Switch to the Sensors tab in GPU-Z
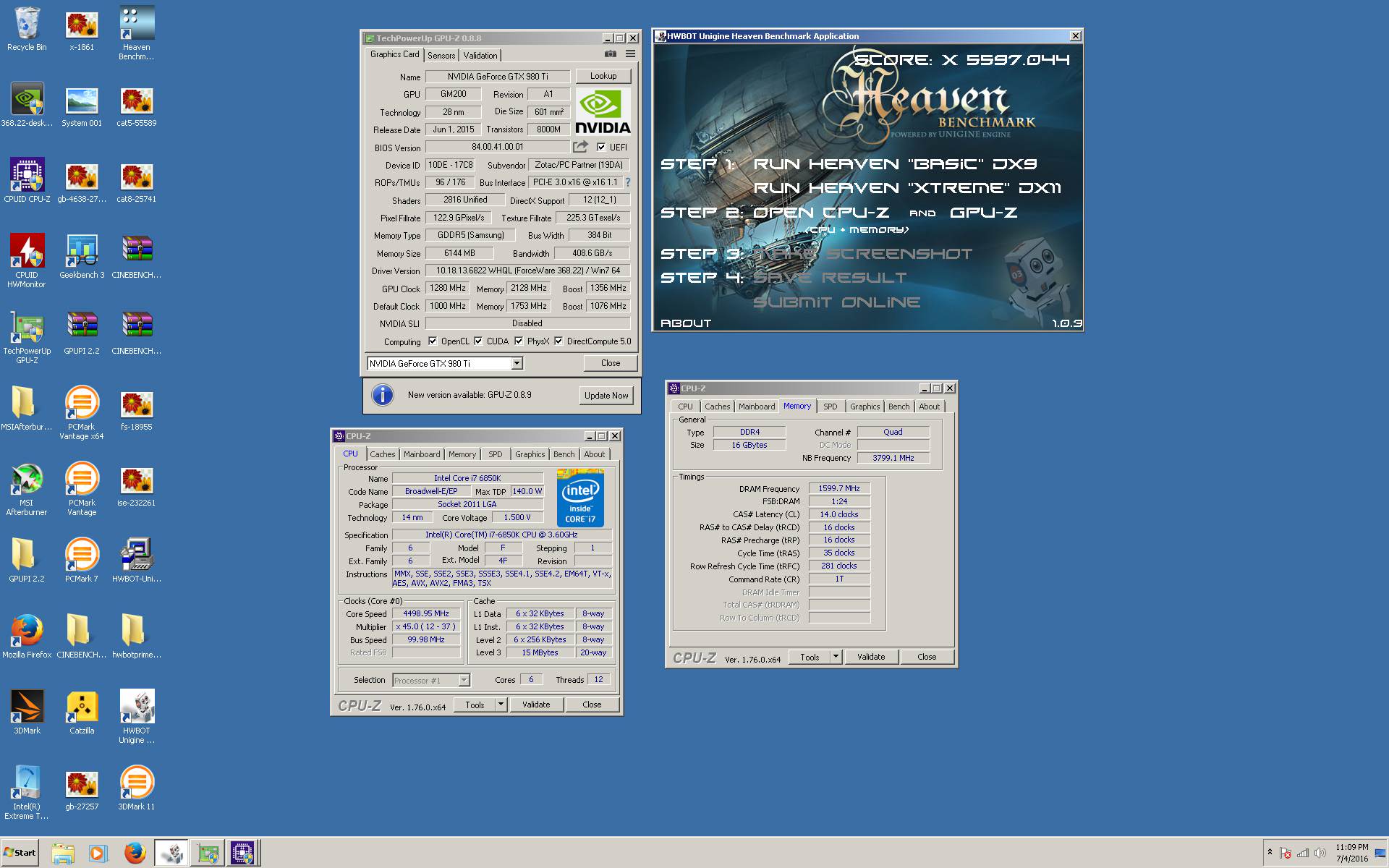1389x868 pixels. (441, 56)
